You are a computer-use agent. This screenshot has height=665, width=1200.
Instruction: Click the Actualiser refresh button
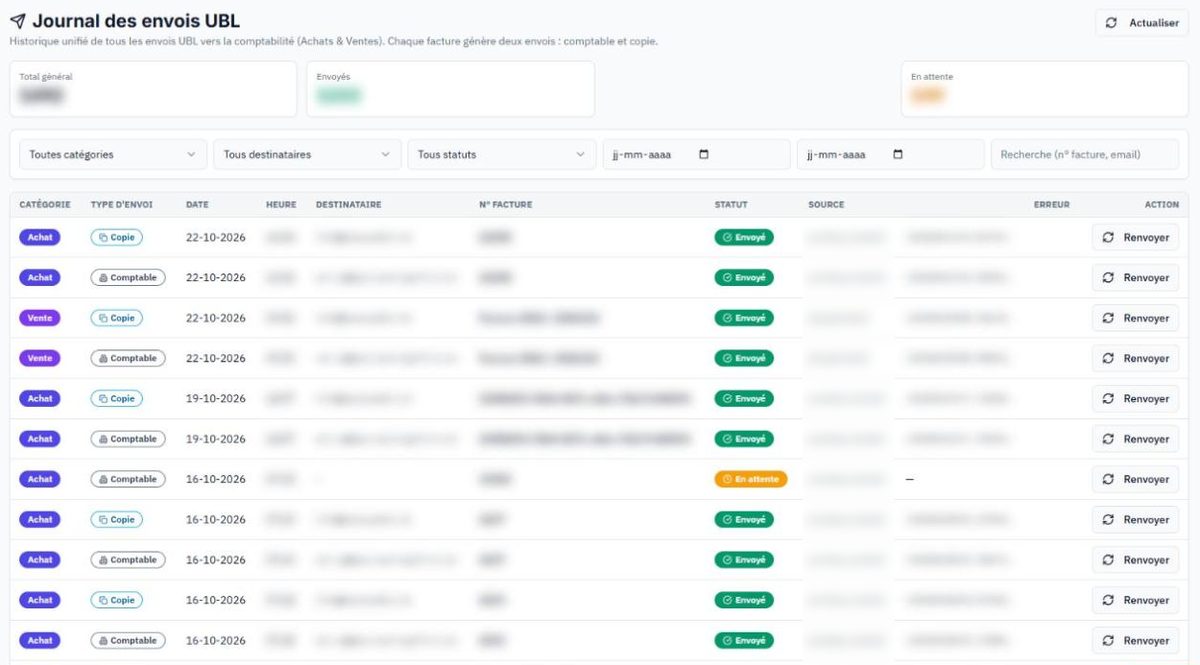pyautogui.click(x=1143, y=23)
